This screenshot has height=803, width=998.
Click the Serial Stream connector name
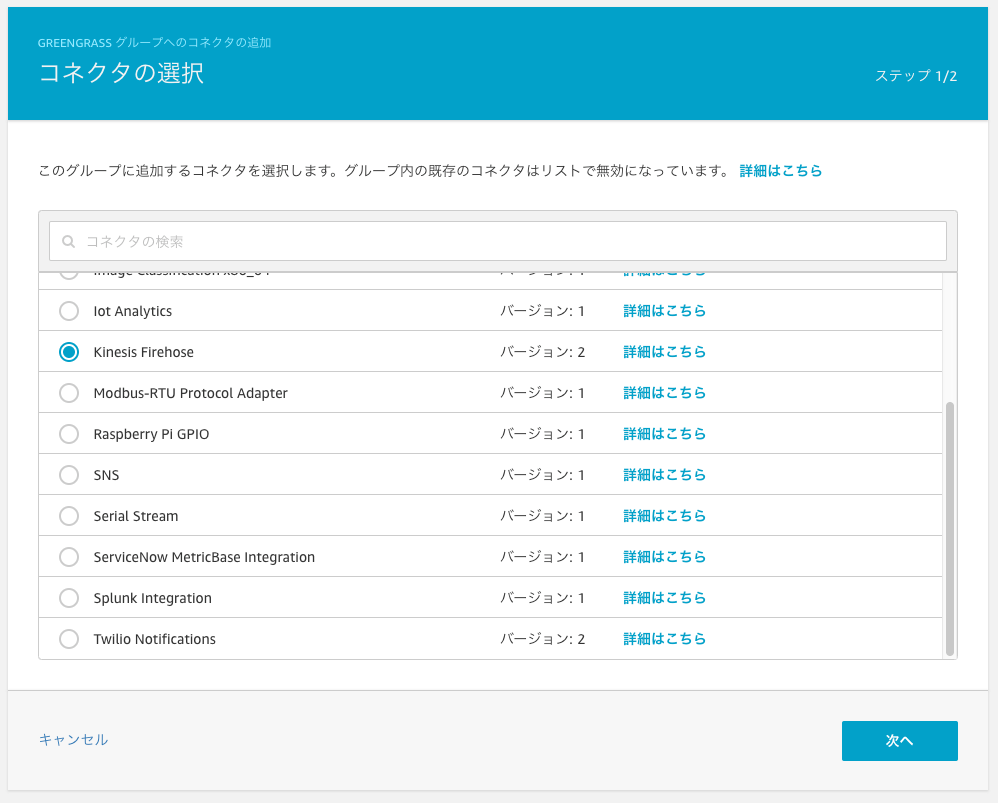click(x=136, y=516)
